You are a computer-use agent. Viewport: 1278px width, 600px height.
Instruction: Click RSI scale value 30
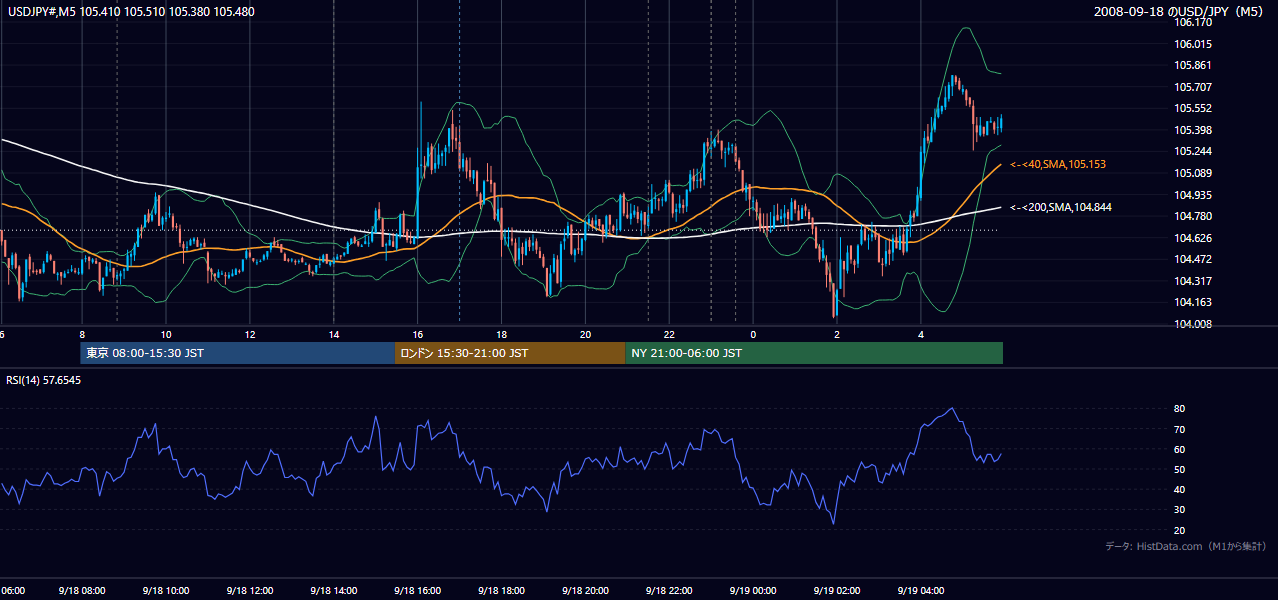(1180, 510)
